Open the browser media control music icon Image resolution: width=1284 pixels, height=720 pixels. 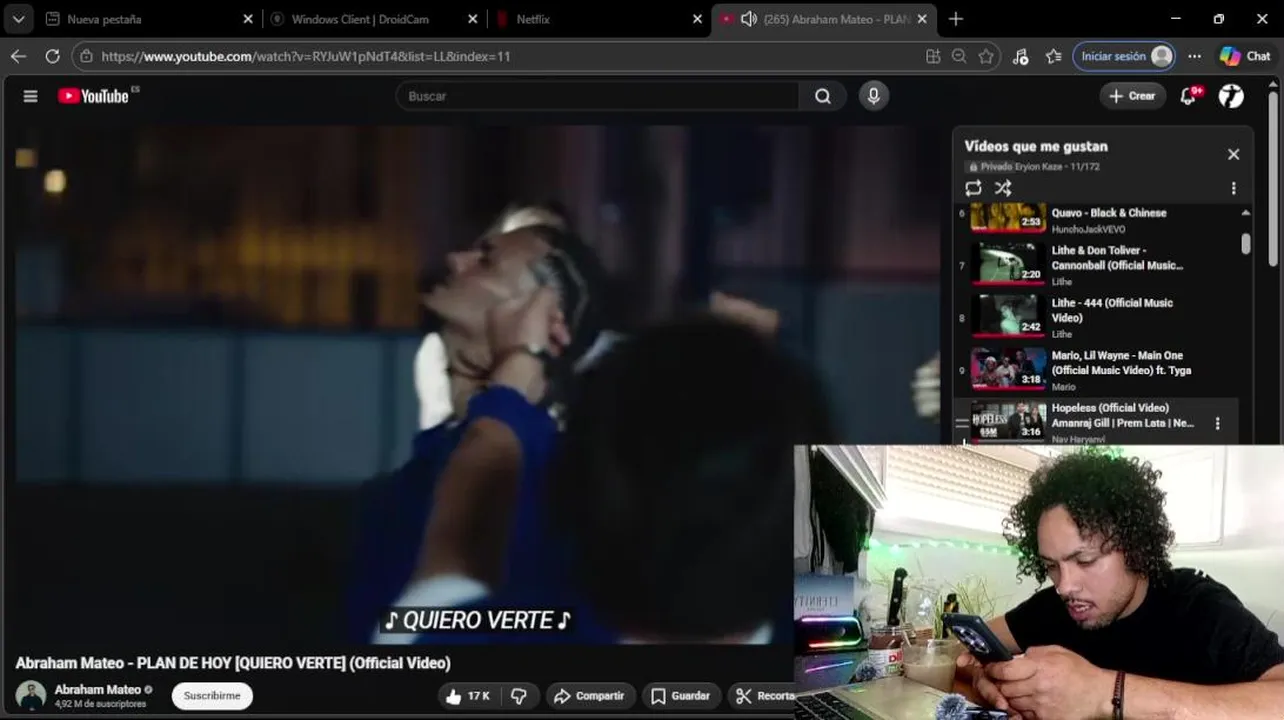1020,56
